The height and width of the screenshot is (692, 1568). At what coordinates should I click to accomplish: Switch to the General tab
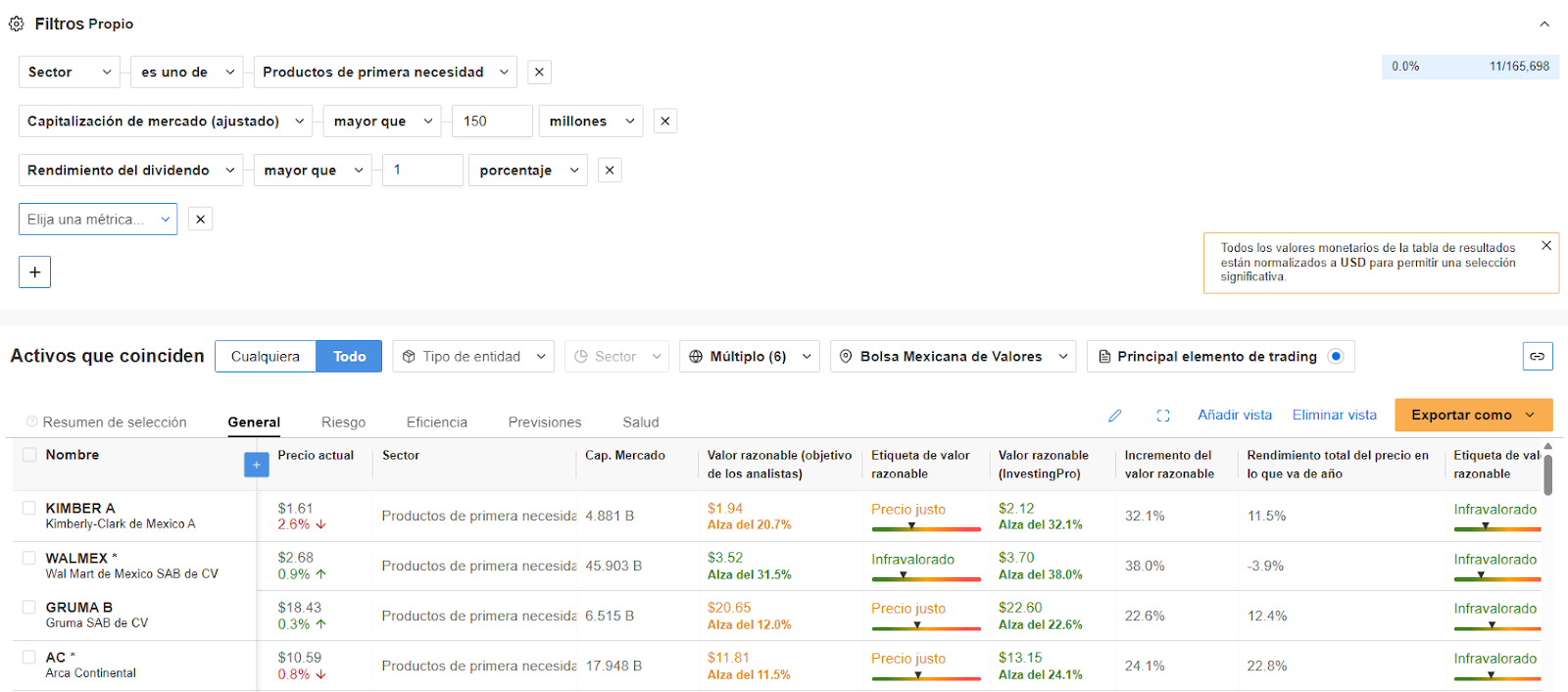(x=254, y=422)
